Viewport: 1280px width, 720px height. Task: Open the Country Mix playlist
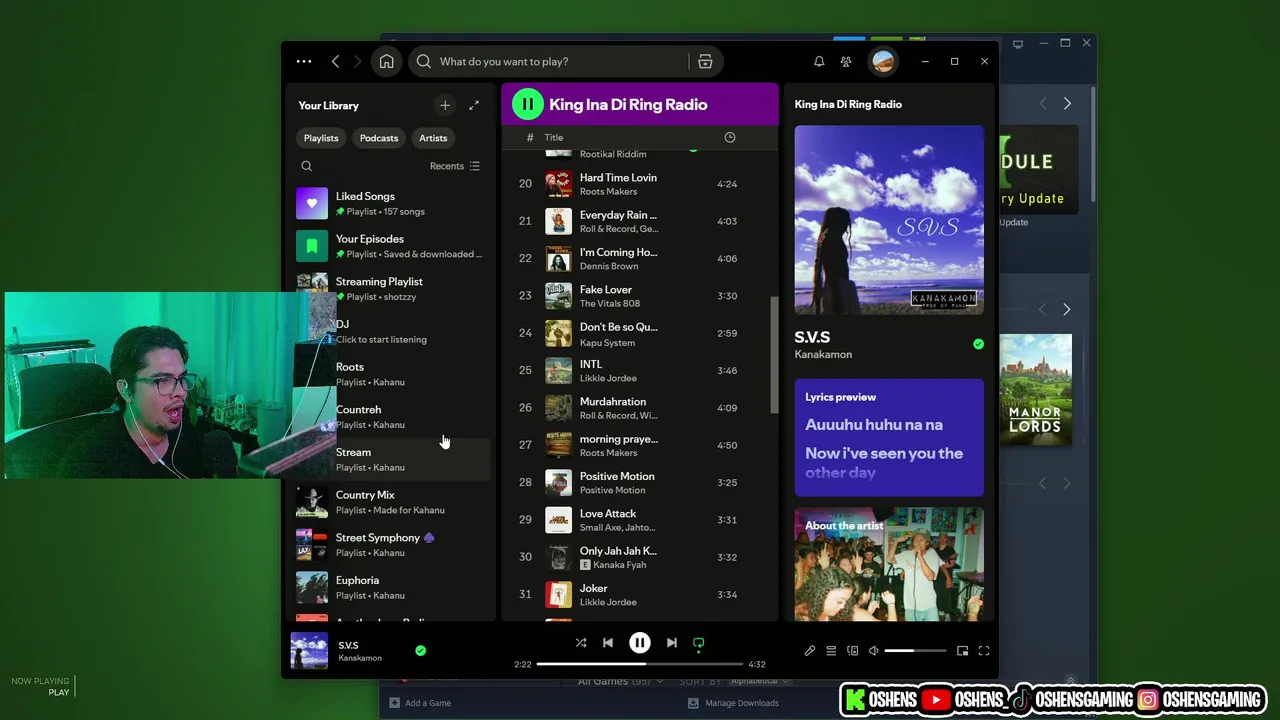pos(392,502)
